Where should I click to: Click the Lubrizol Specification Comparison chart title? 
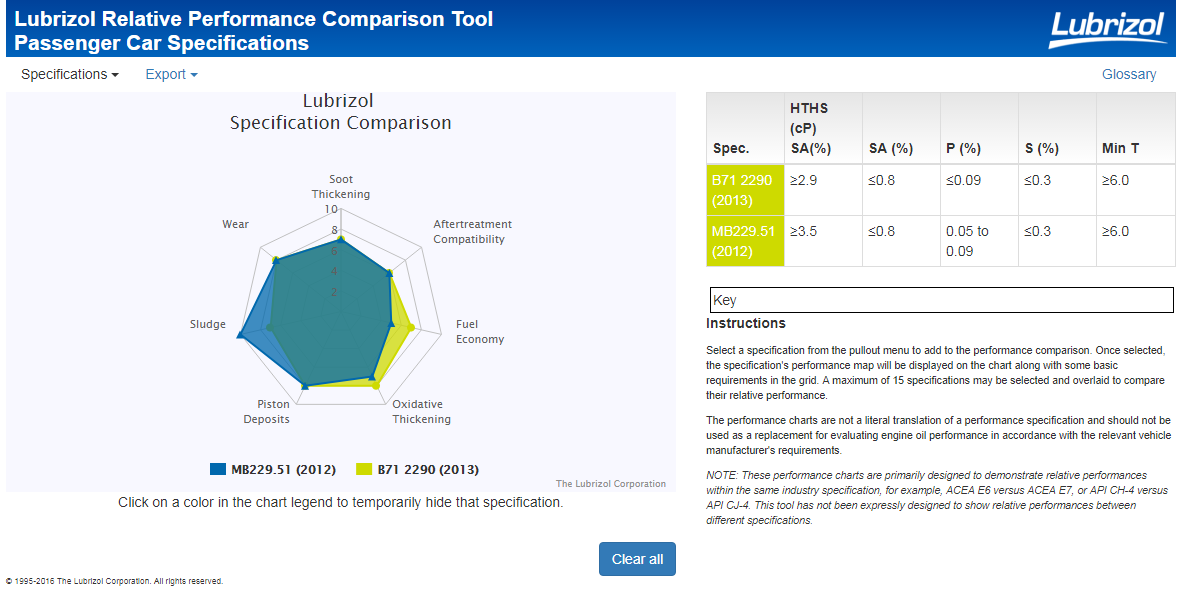[x=340, y=111]
